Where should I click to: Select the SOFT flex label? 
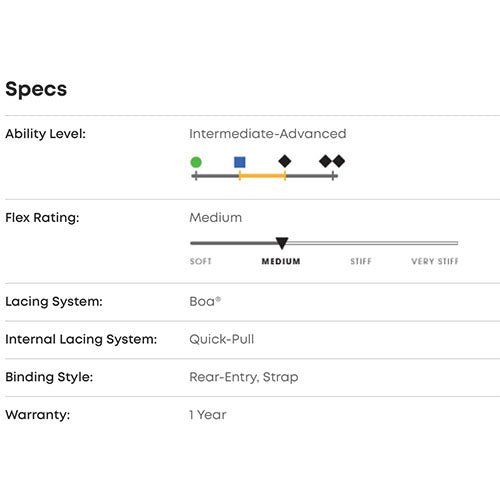point(201,261)
